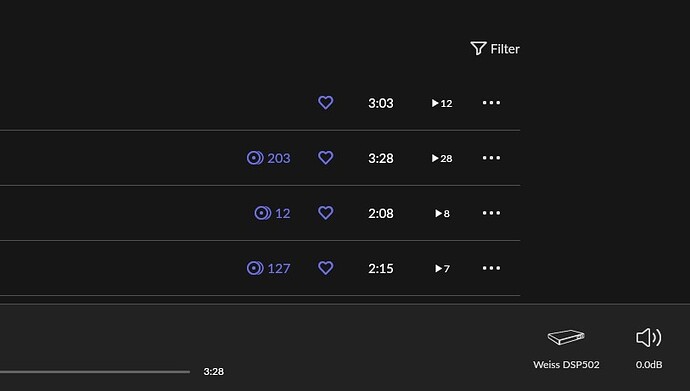Select the Weiss DSP502 output device
The image size is (690, 391).
[x=566, y=348]
